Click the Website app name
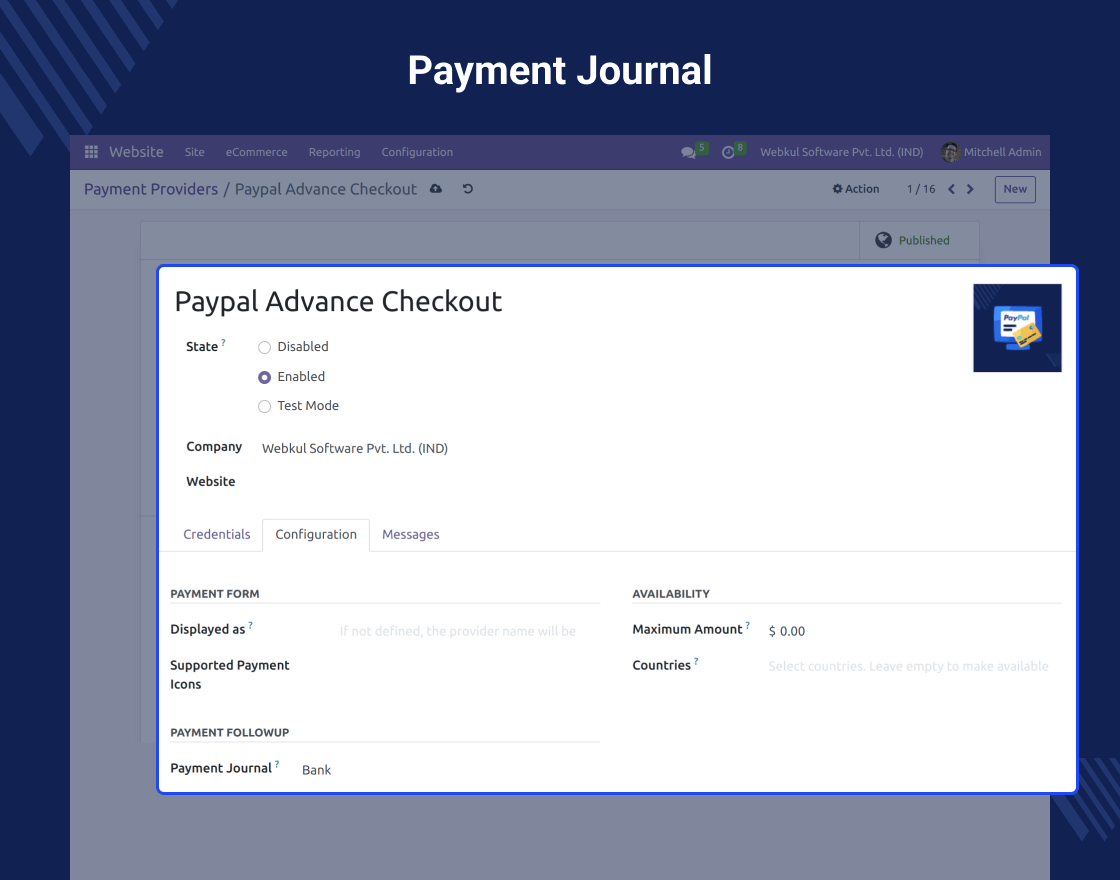This screenshot has height=880, width=1120. tap(136, 152)
